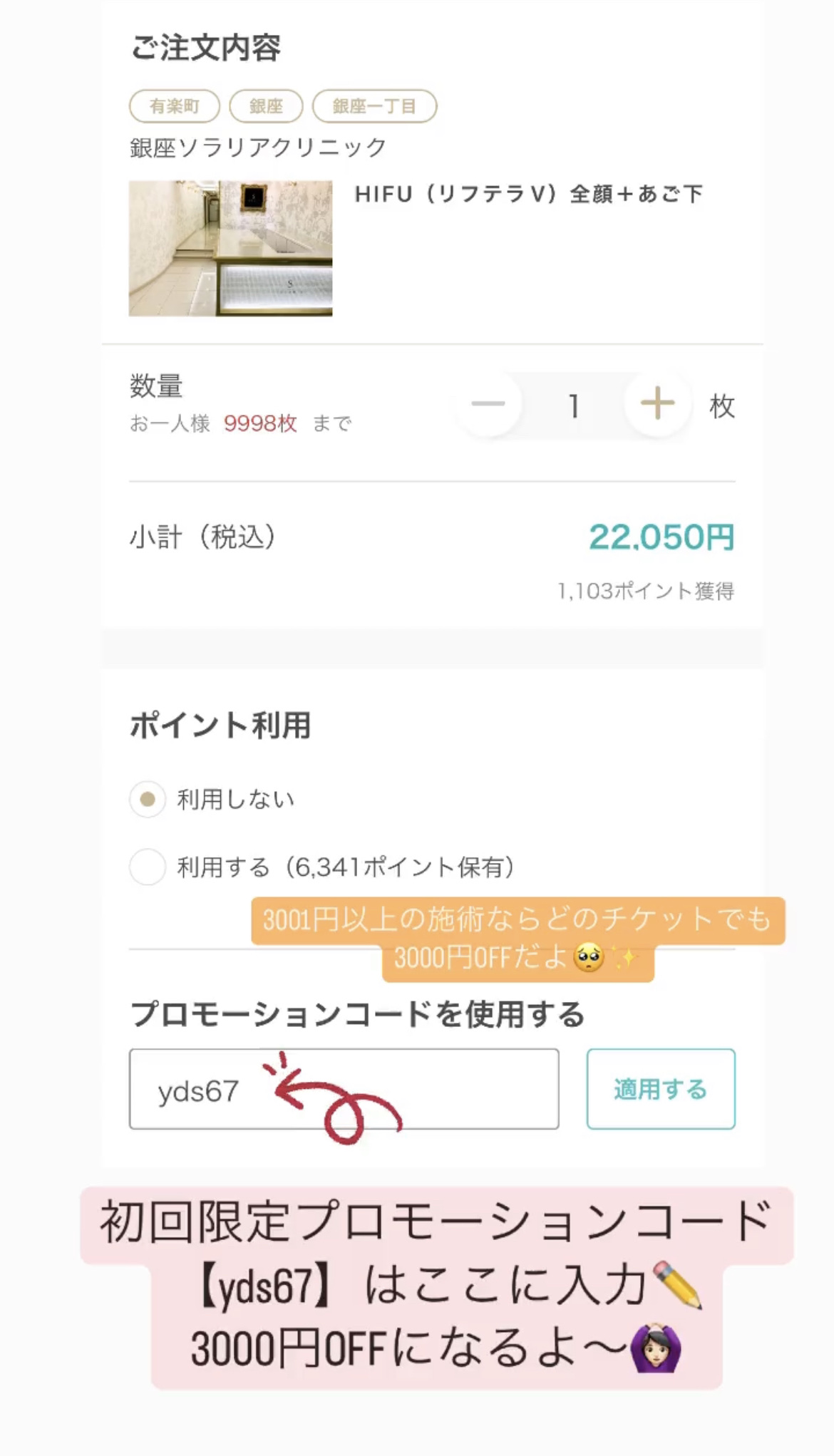Select the 利用しない radio option
Image resolution: width=834 pixels, height=1456 pixels.
tap(148, 799)
